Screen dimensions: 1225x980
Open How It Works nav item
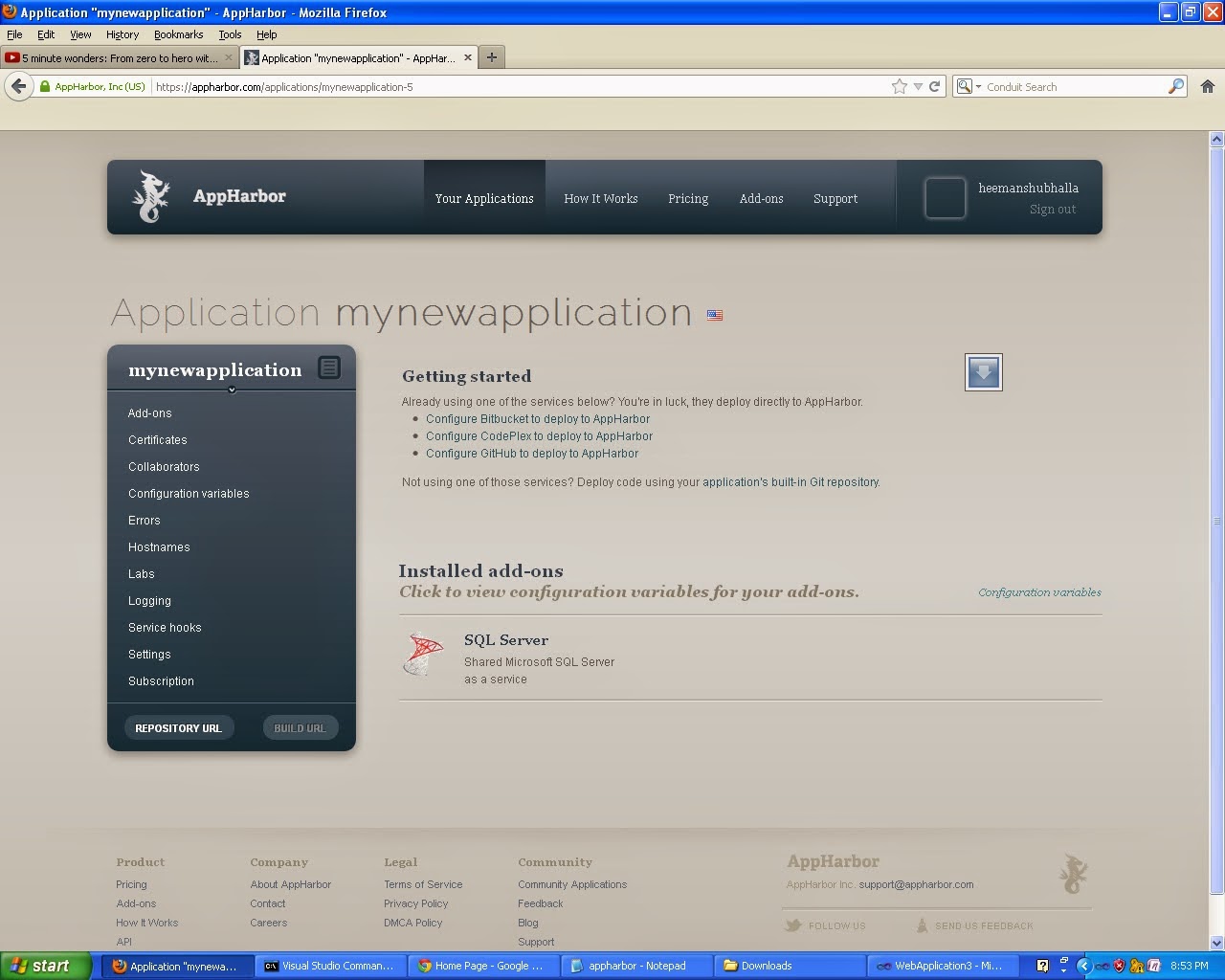coord(600,198)
